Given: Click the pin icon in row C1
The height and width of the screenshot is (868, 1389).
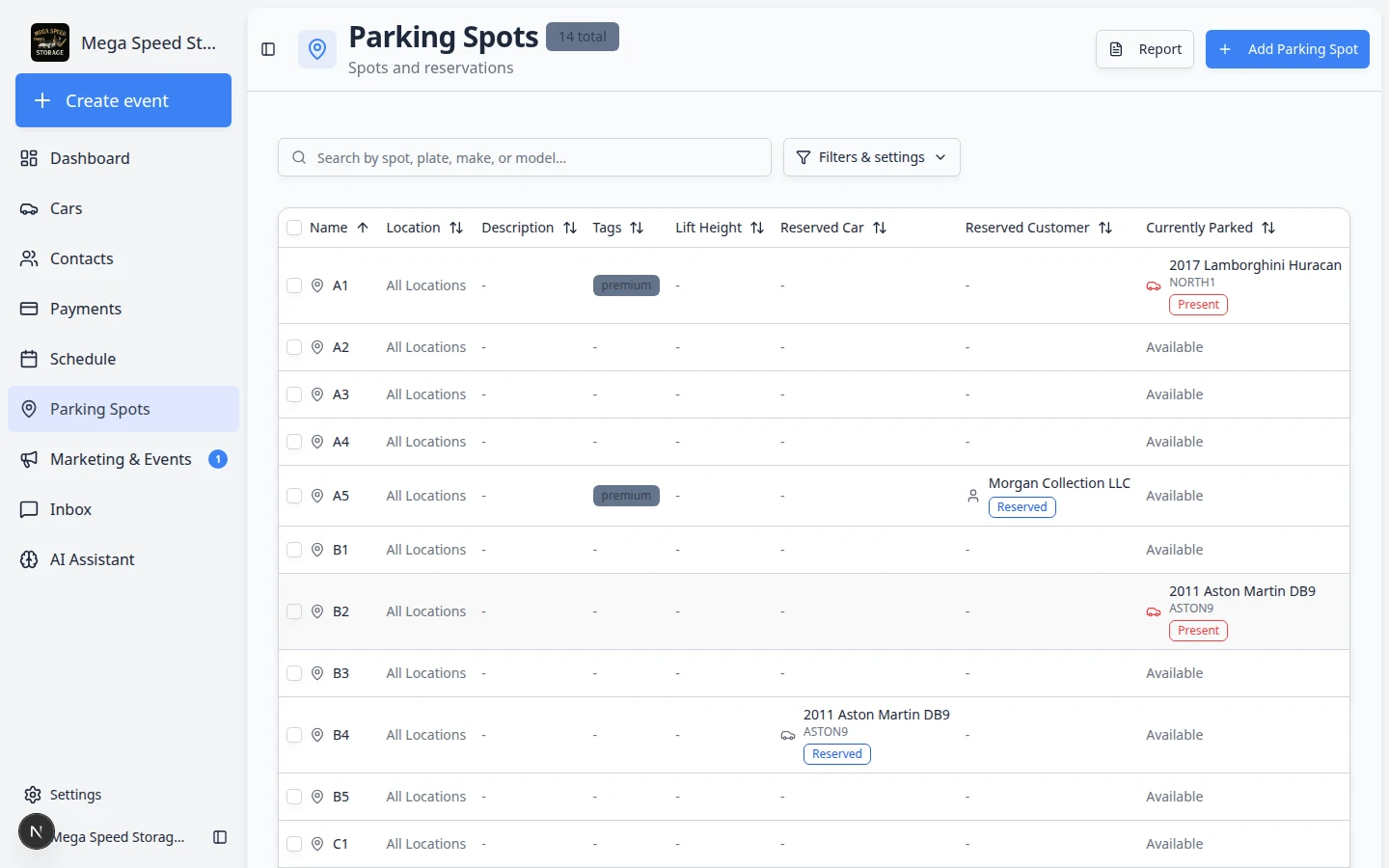Looking at the screenshot, I should 317,844.
